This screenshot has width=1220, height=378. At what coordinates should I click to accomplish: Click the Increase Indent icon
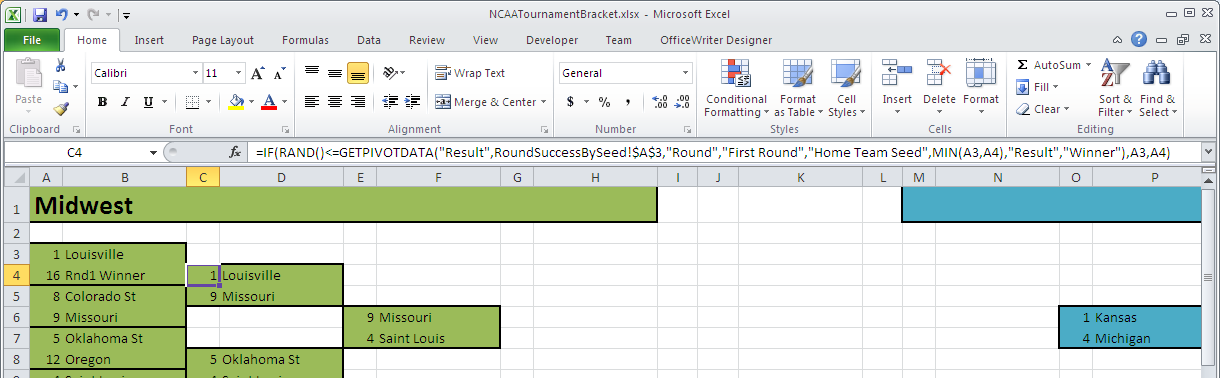[411, 101]
